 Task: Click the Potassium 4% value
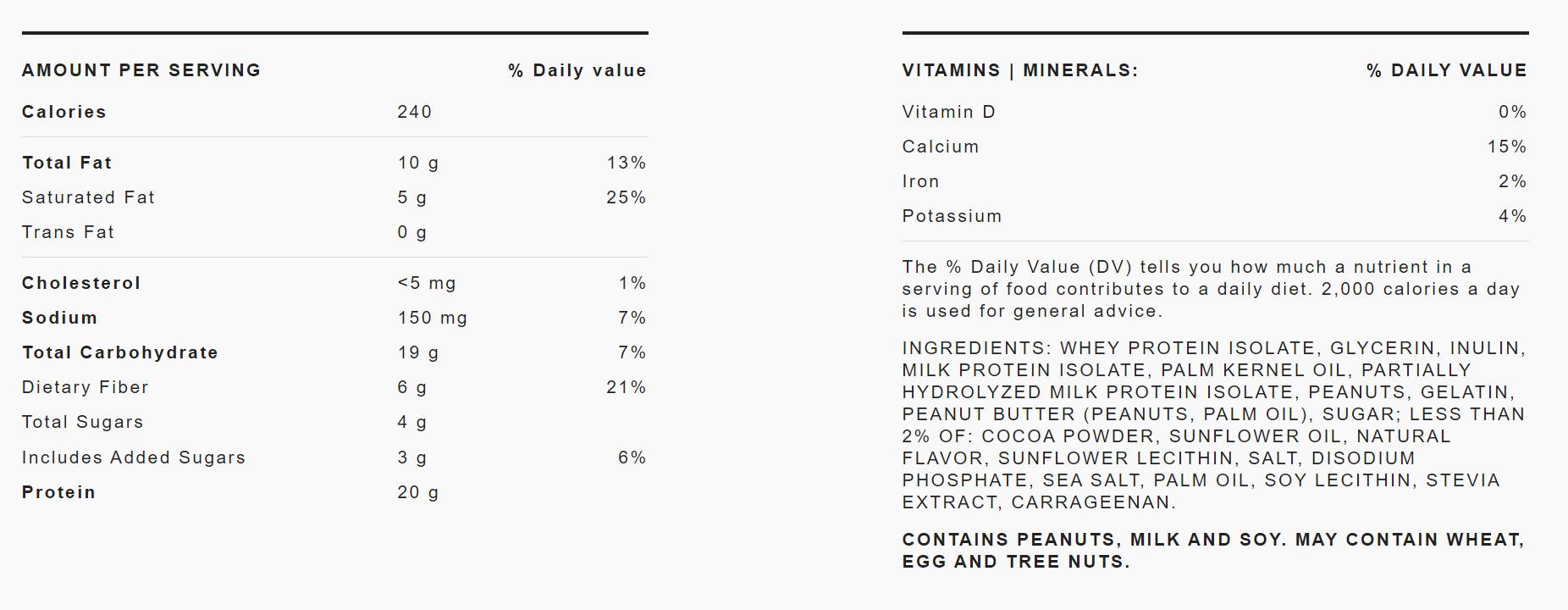1512,216
